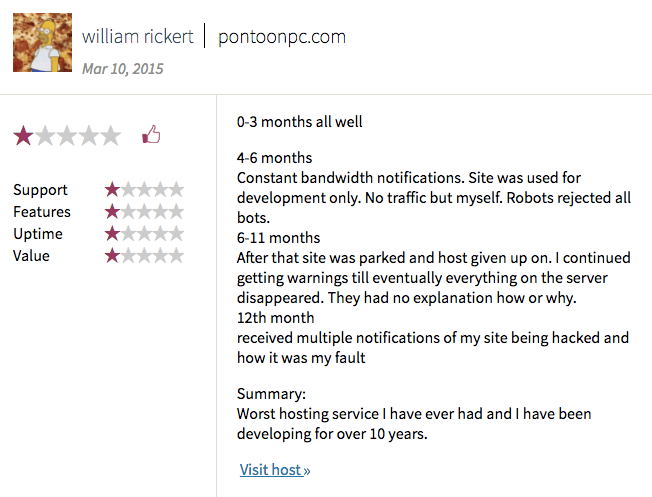Open the pontoonpc.com website link
Image resolution: width=652 pixels, height=497 pixels.
[282, 37]
